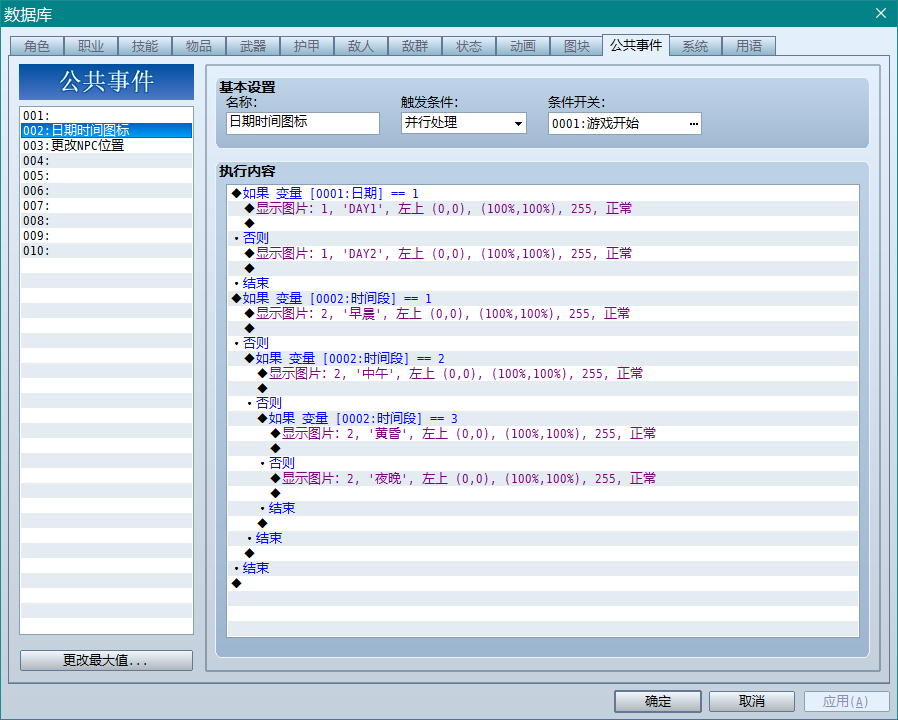Select empty common event 001

(107, 116)
